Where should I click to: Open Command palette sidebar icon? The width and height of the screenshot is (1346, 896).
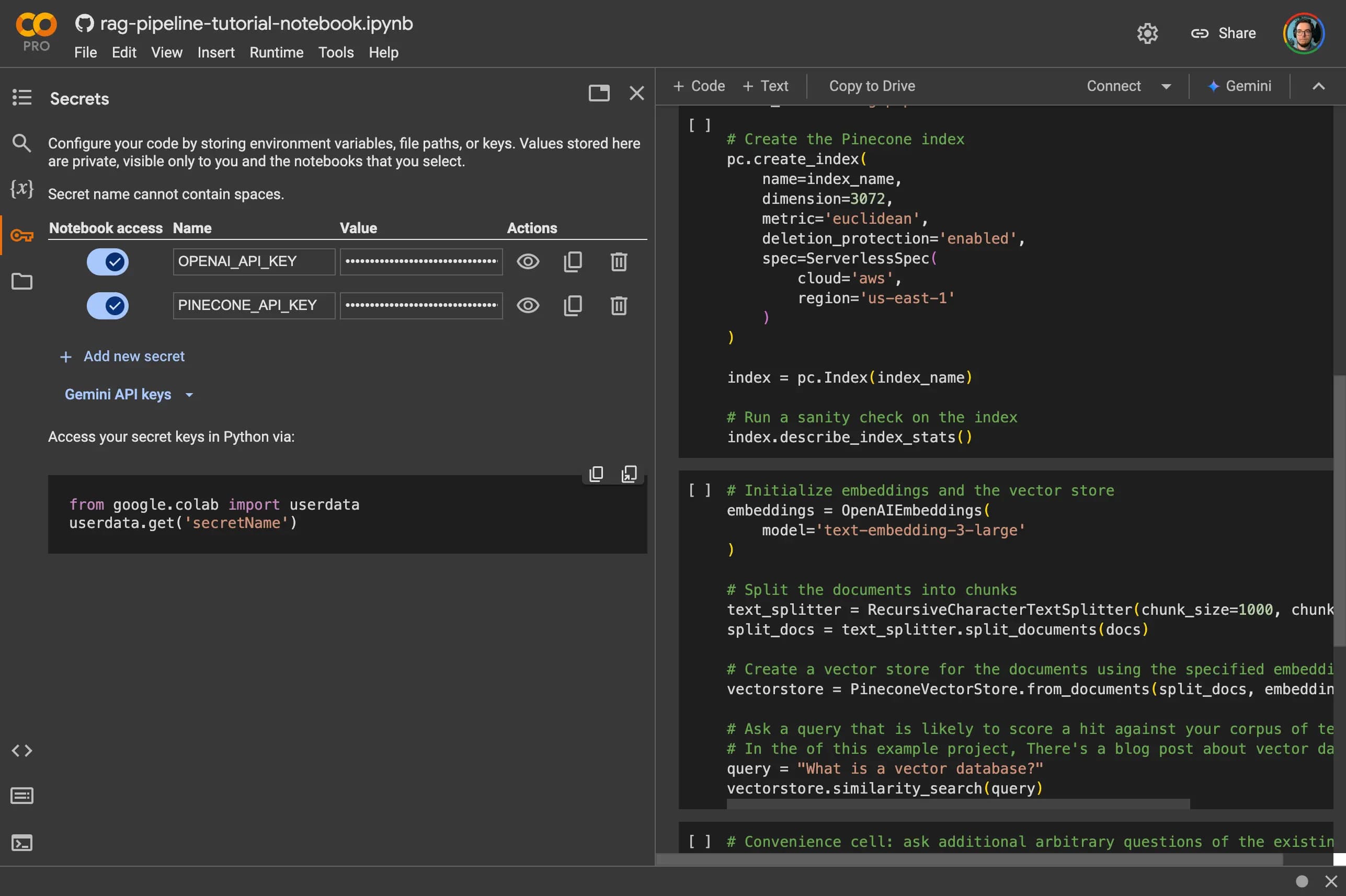click(22, 796)
